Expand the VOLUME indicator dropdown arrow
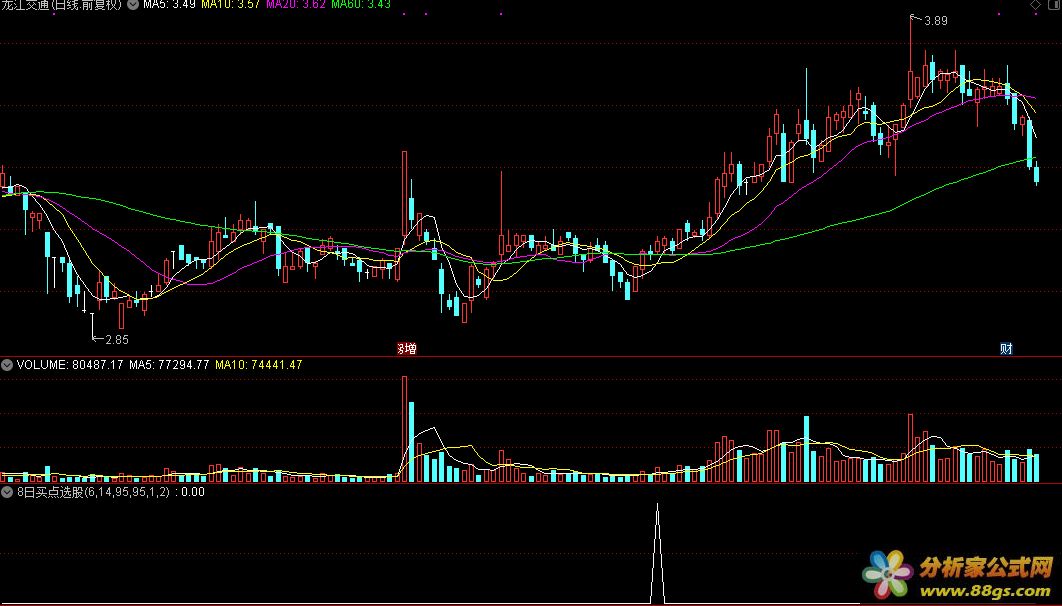This screenshot has width=1062, height=606. point(7,365)
